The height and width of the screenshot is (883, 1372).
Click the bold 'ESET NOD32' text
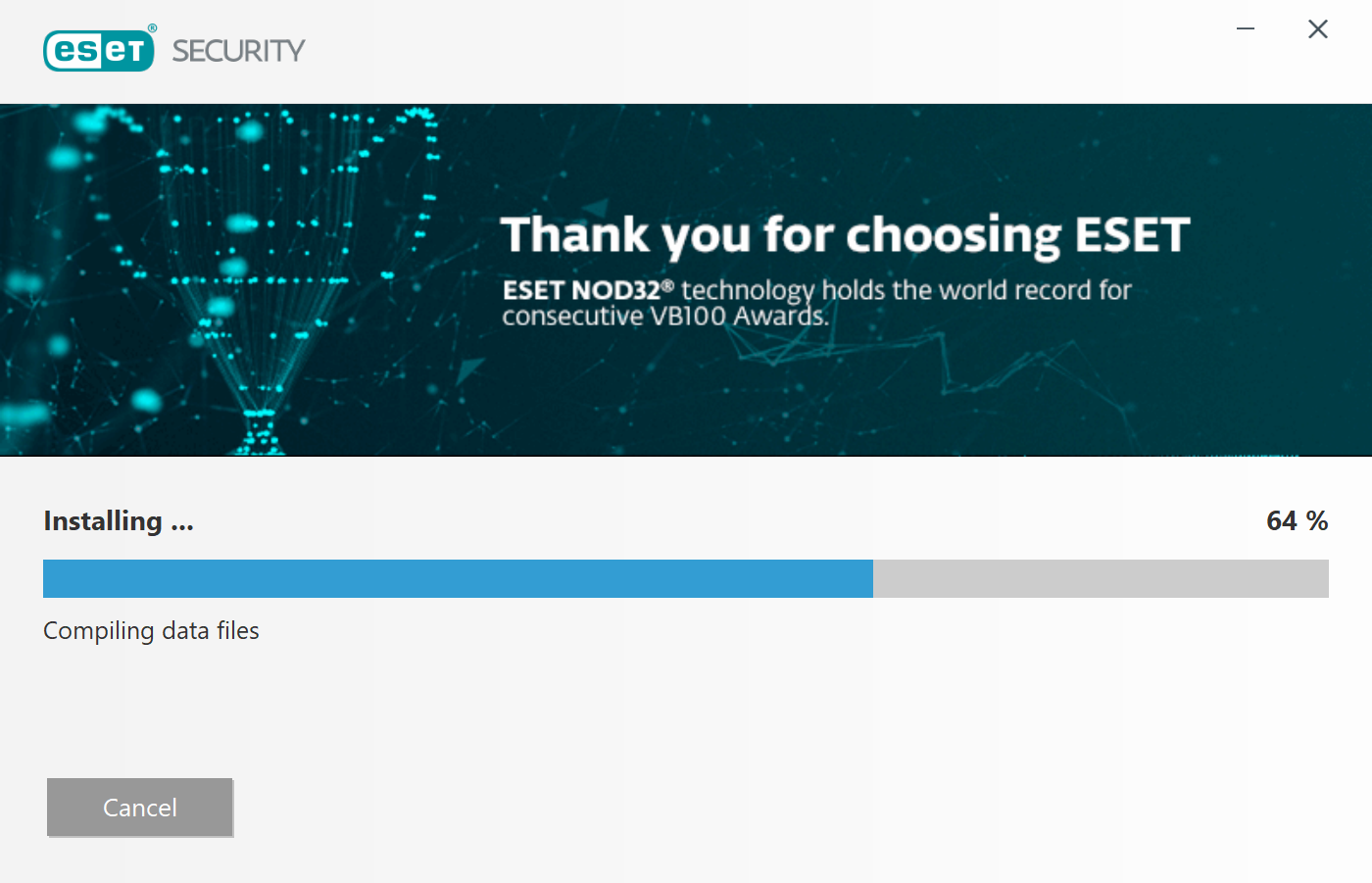tap(581, 290)
